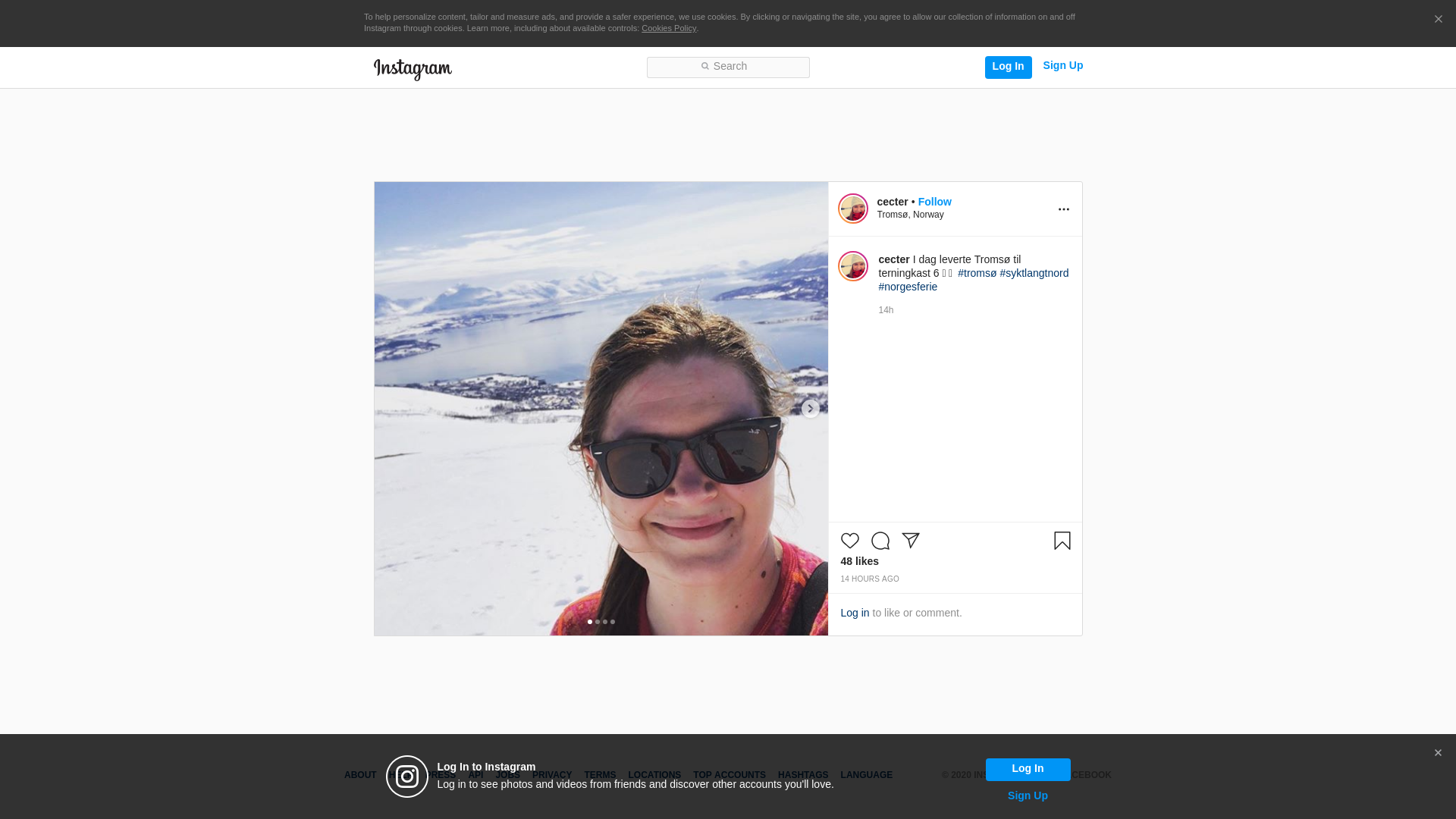Image resolution: width=1456 pixels, height=819 pixels.
Task: Open the HASHTAGS footer item
Action: coord(802,775)
